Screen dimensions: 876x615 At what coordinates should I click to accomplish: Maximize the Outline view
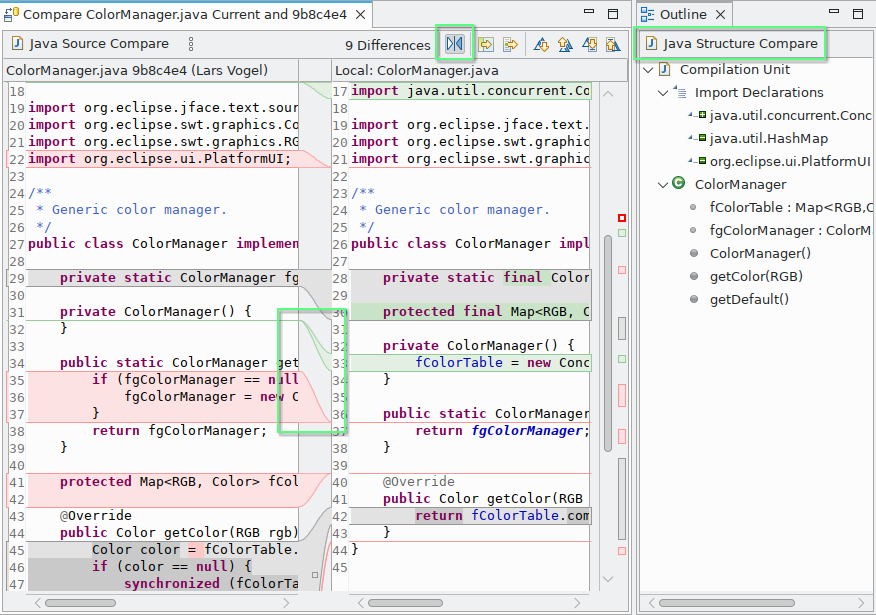click(858, 14)
